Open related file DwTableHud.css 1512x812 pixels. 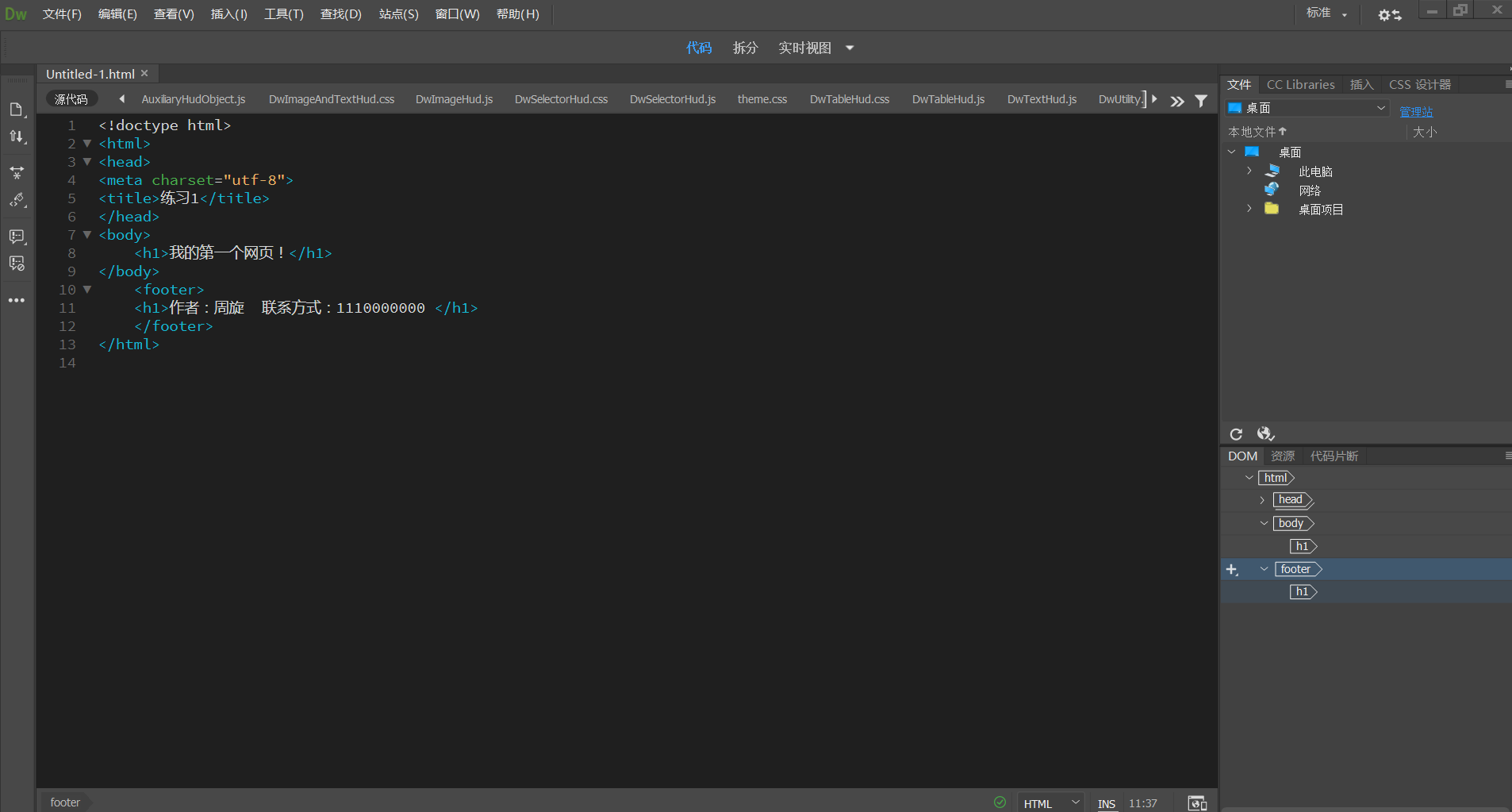tap(850, 99)
